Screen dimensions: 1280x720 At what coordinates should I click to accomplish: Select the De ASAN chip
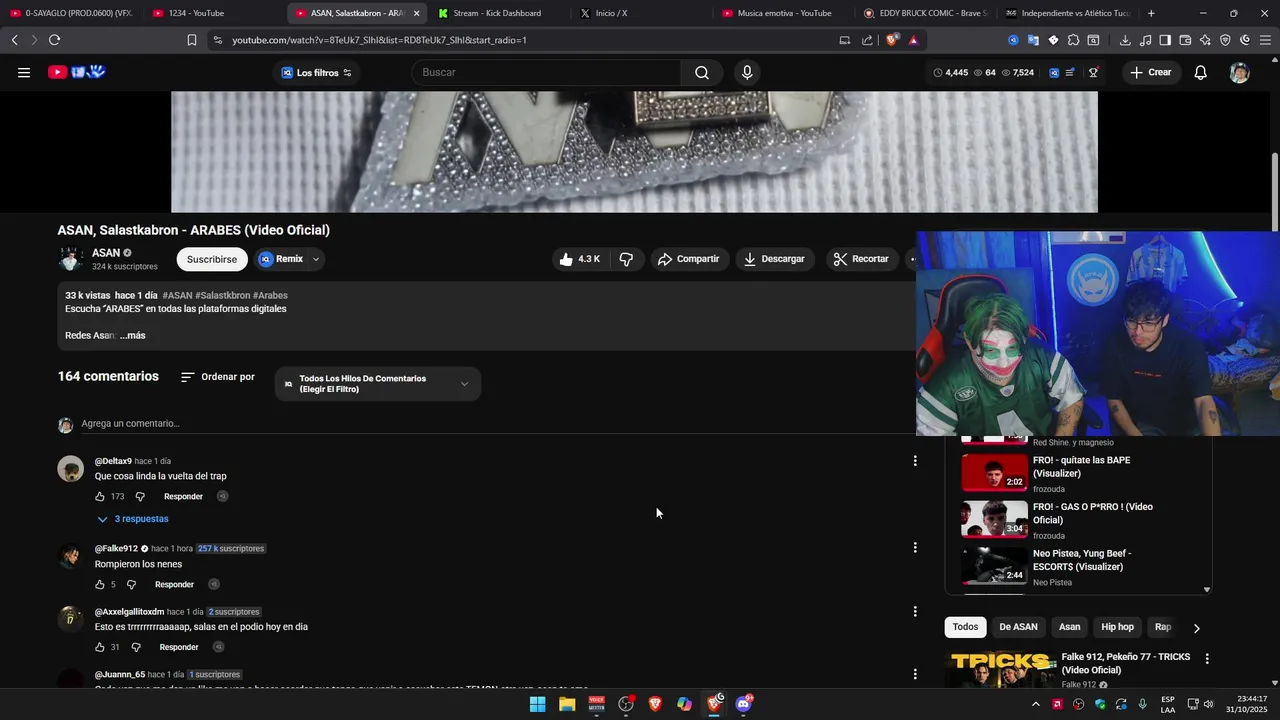point(1018,627)
